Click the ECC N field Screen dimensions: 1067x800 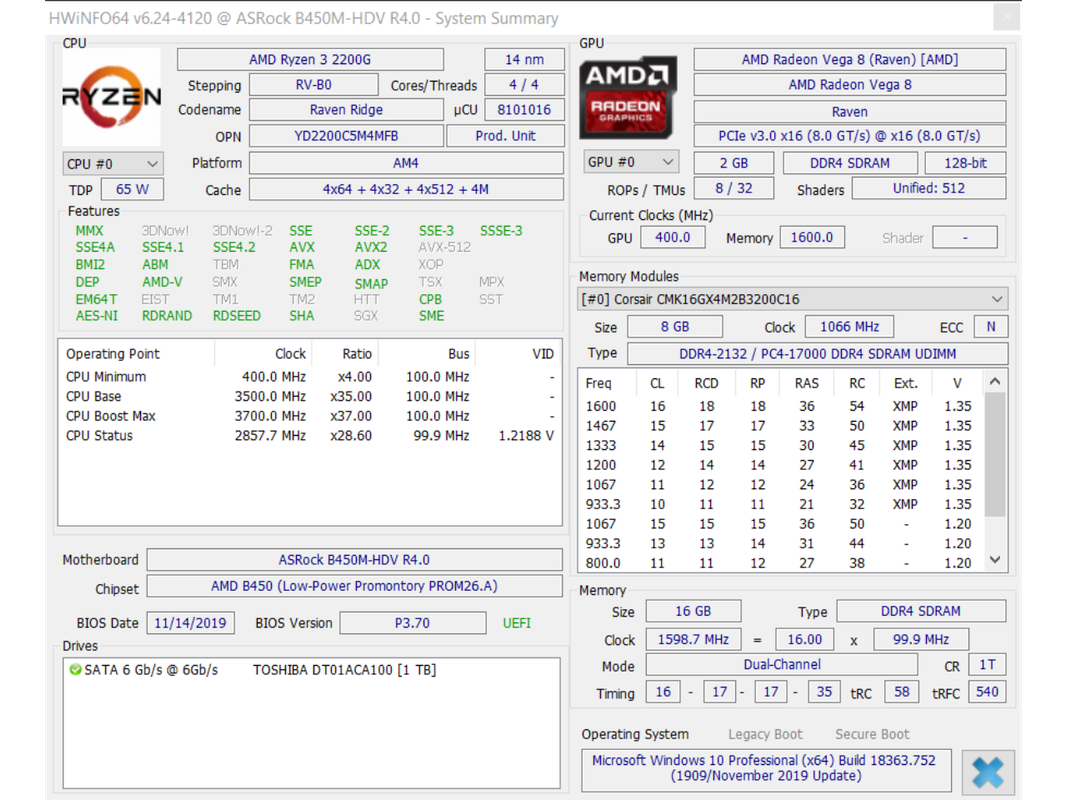point(991,327)
